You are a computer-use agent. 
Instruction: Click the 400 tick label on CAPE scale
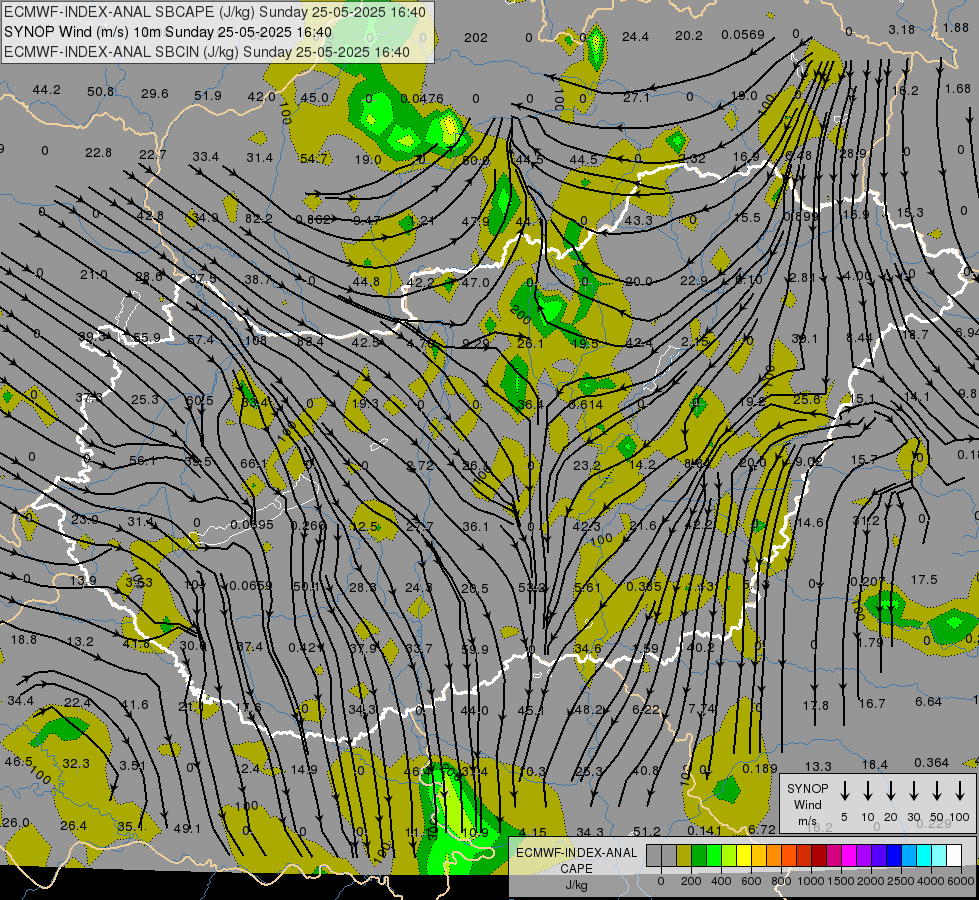(x=721, y=881)
